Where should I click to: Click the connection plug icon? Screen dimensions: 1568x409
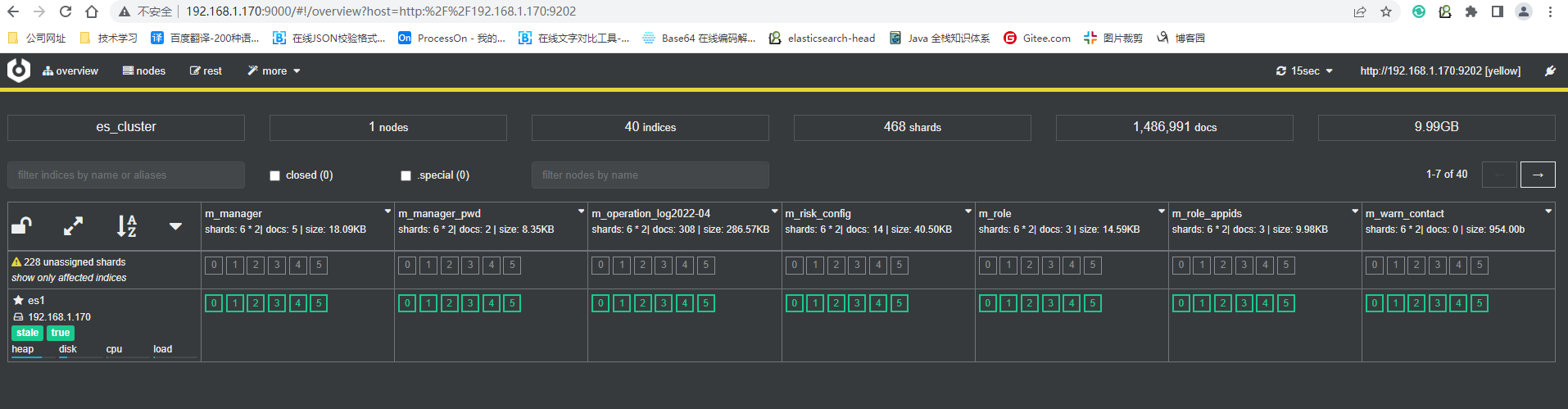pyautogui.click(x=1550, y=71)
